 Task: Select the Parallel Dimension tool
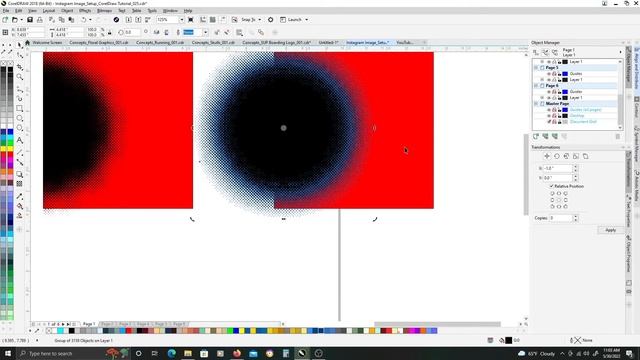20,152
